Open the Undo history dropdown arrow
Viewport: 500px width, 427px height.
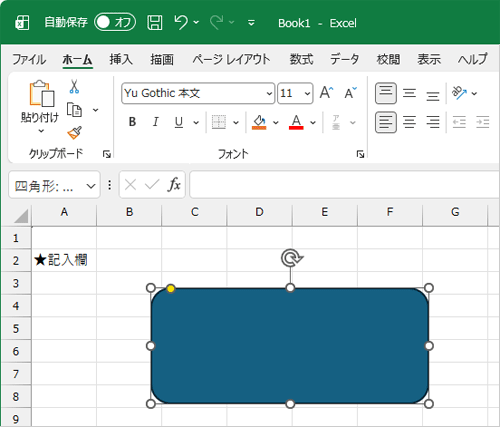[x=196, y=23]
